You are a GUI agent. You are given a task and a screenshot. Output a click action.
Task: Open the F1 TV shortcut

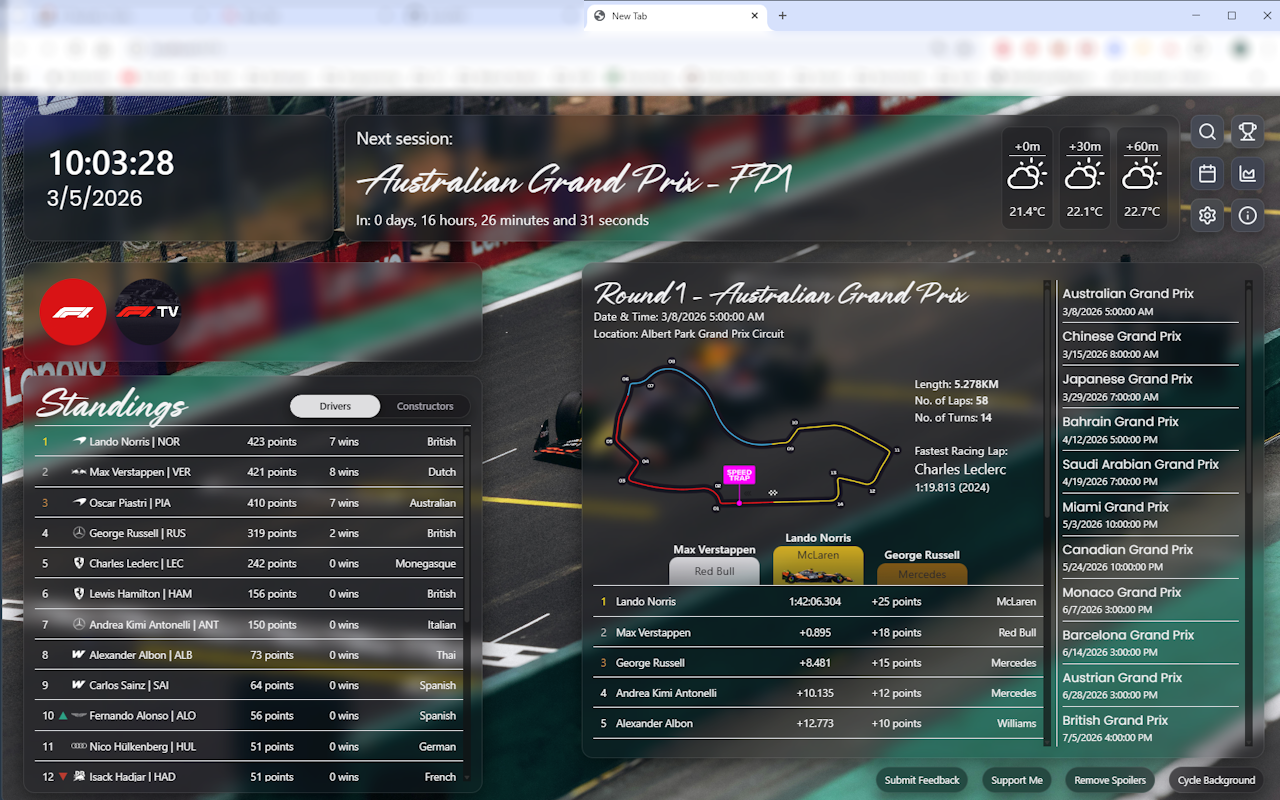point(148,312)
